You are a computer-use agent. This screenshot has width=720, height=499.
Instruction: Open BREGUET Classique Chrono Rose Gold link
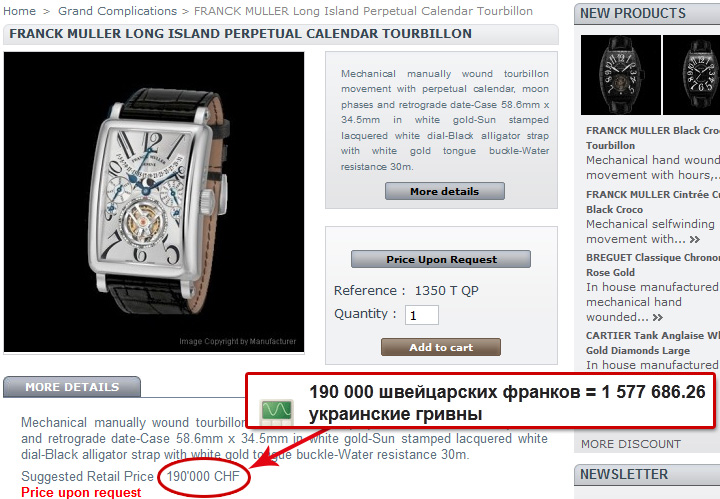[653, 265]
